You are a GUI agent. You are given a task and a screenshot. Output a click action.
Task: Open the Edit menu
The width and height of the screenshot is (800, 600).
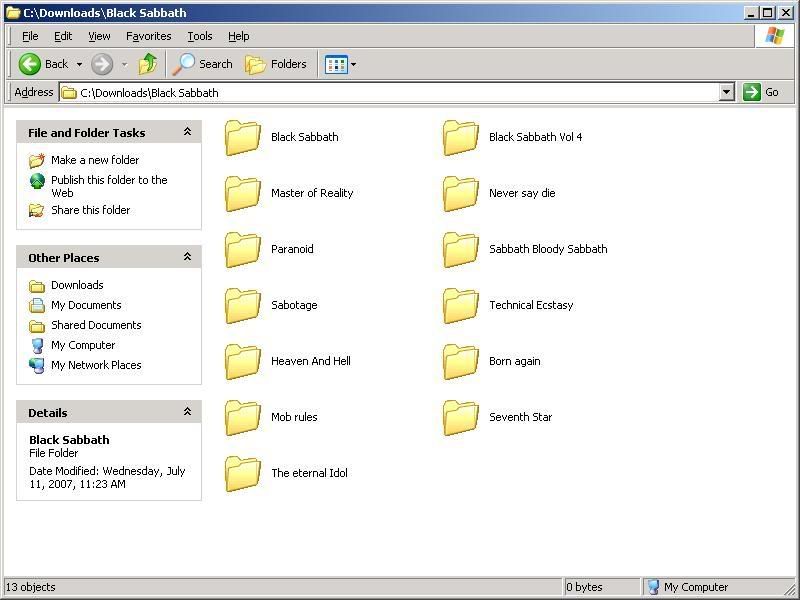coord(63,36)
